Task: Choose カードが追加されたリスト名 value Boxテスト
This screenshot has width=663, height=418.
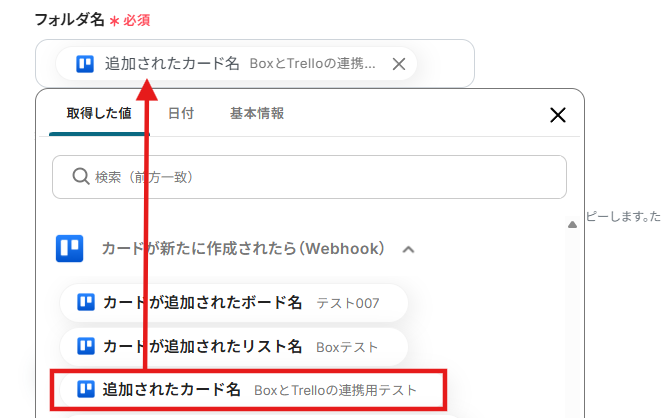Action: [234, 347]
